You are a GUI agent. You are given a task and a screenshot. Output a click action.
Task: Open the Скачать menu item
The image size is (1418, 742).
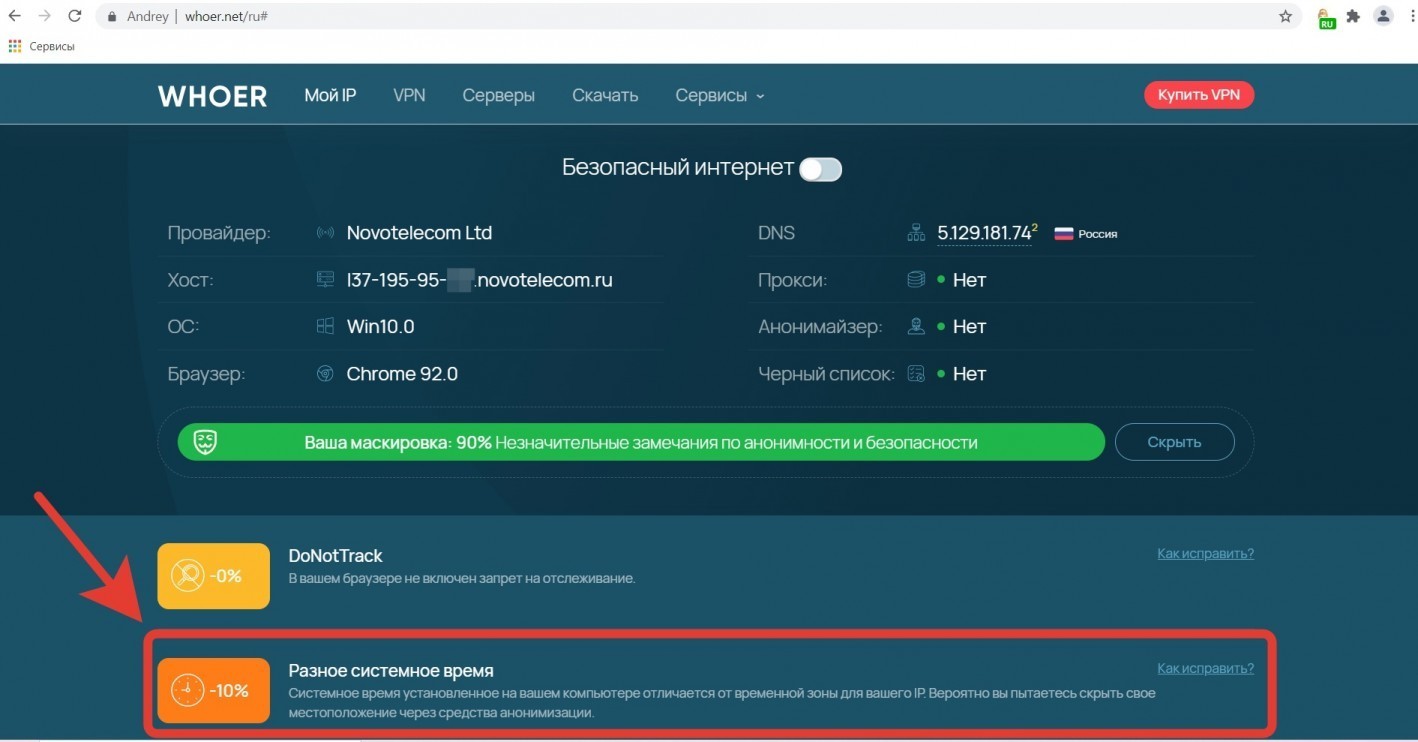[x=605, y=96]
